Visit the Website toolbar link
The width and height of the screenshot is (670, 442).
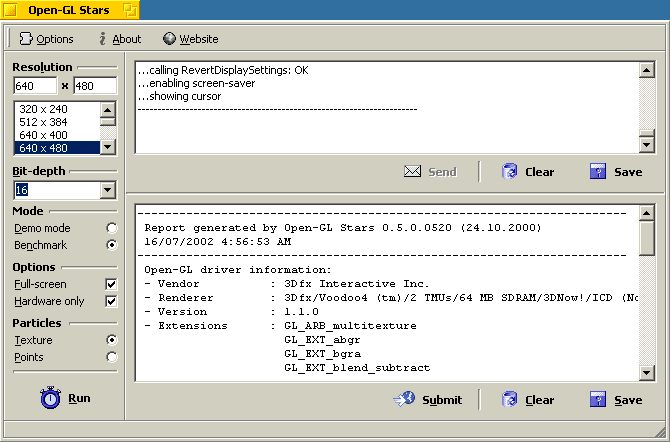coord(191,39)
